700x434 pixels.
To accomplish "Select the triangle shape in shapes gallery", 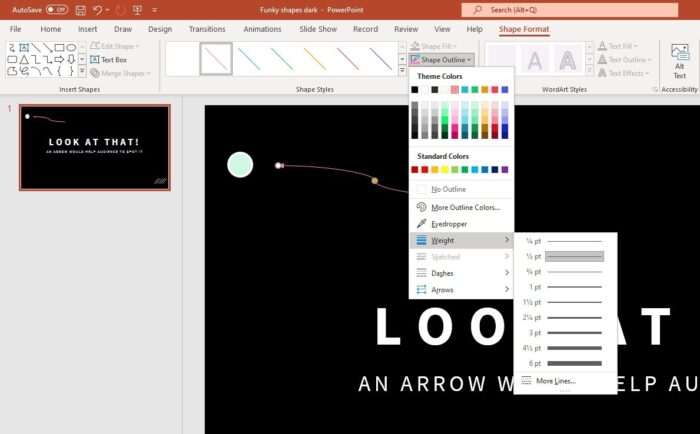I will click(24, 59).
